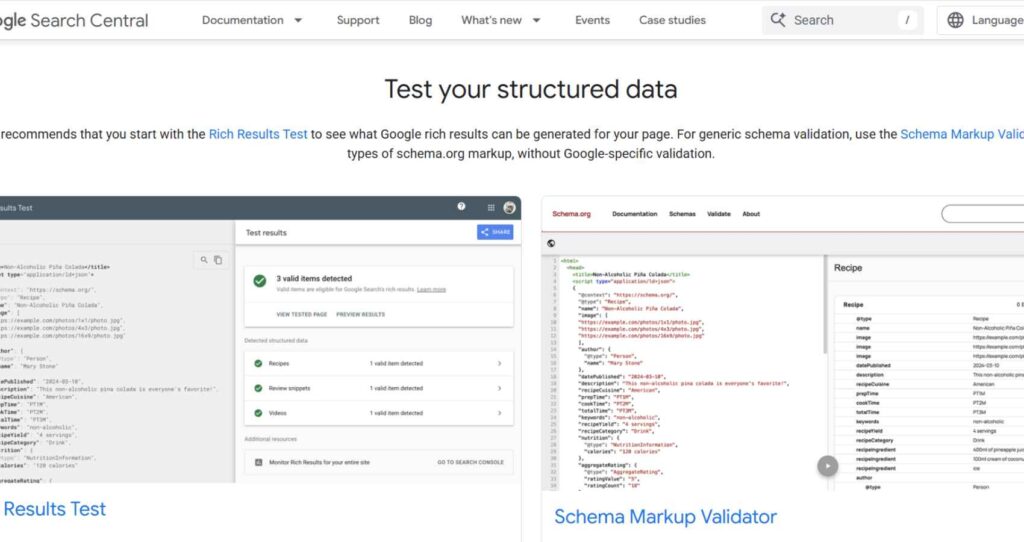Click the globe icon beside Language
Image resolution: width=1024 pixels, height=542 pixels.
pyautogui.click(x=955, y=20)
